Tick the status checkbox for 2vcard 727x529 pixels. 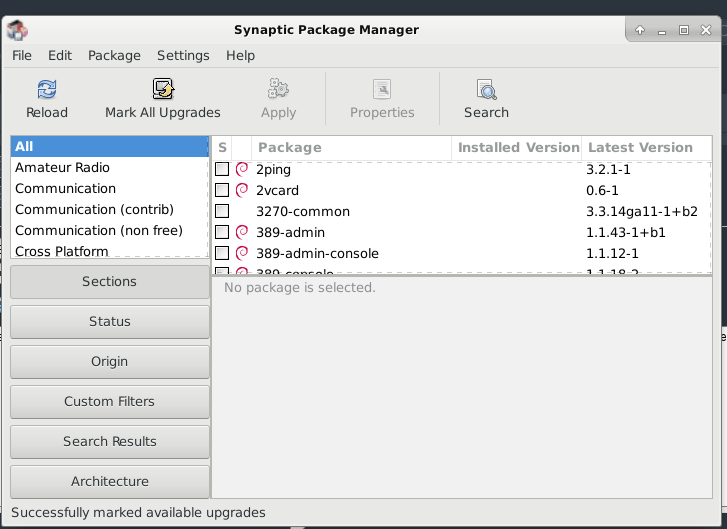[222, 190]
